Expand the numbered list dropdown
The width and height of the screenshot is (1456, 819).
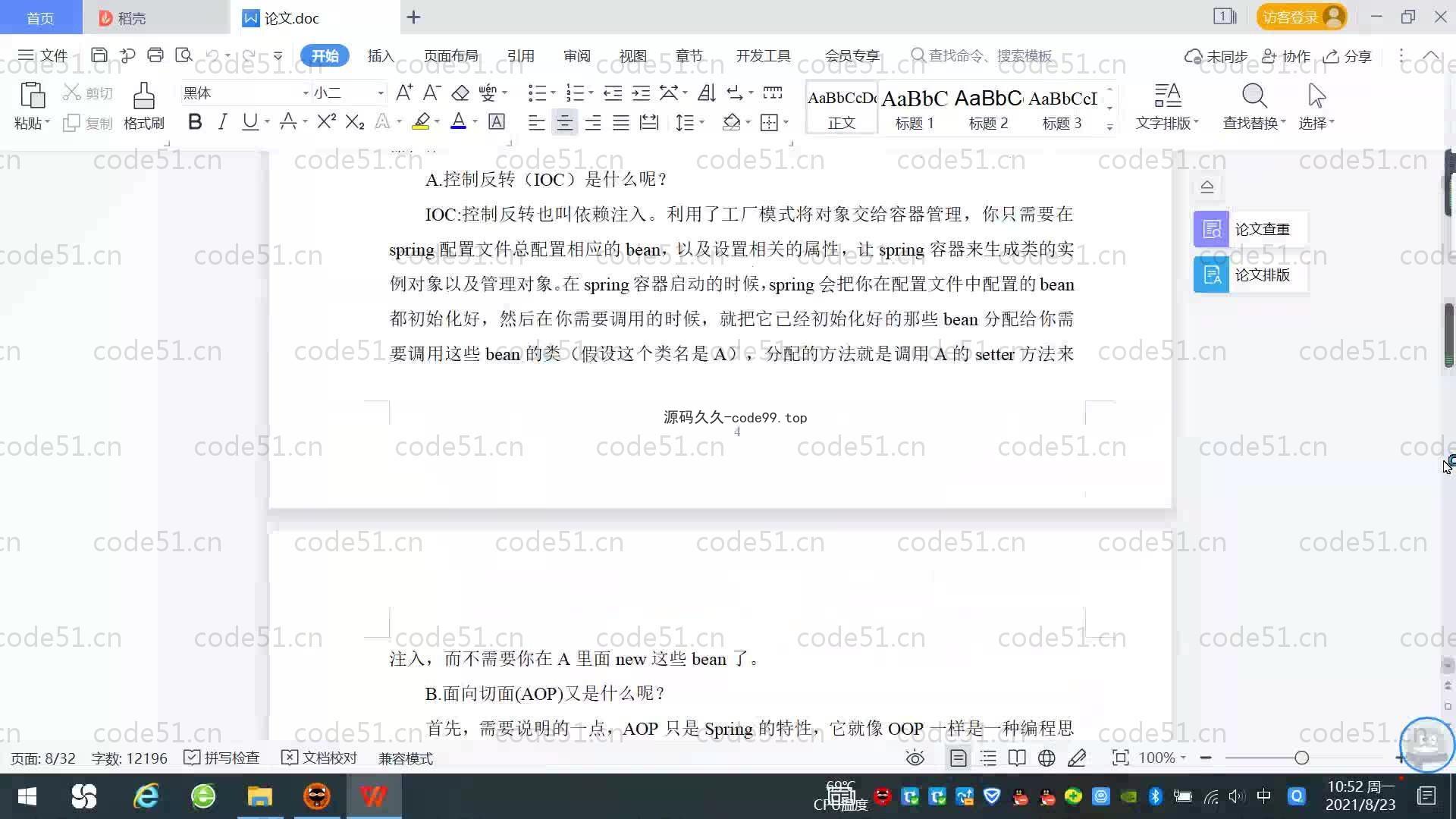(590, 93)
